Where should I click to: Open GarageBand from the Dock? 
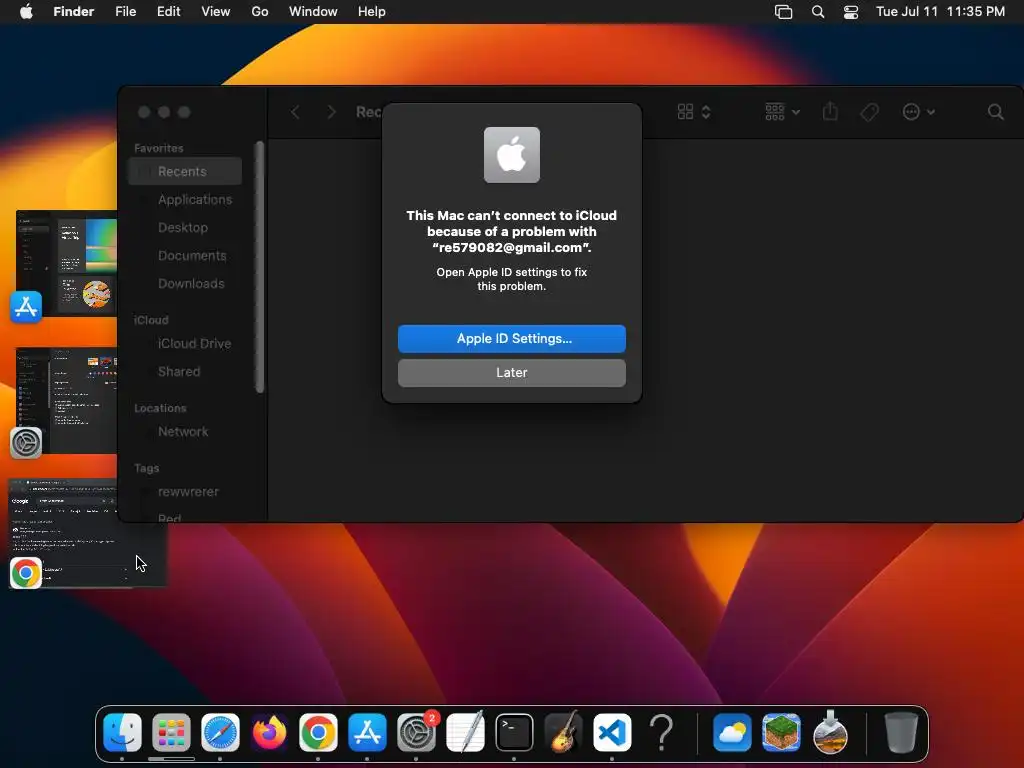(563, 732)
